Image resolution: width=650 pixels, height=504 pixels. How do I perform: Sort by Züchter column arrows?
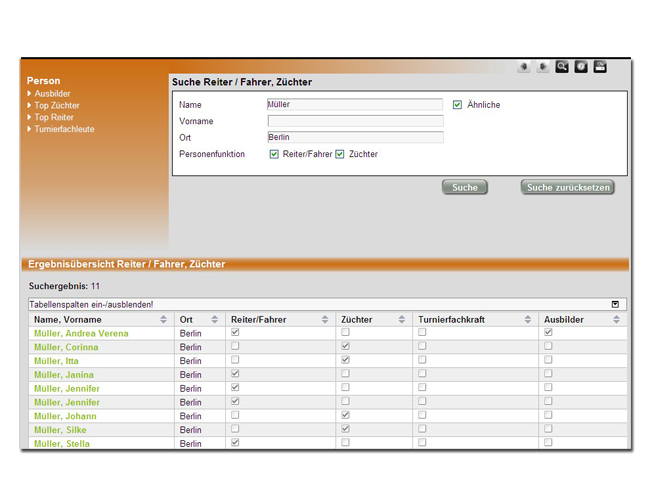click(x=402, y=320)
